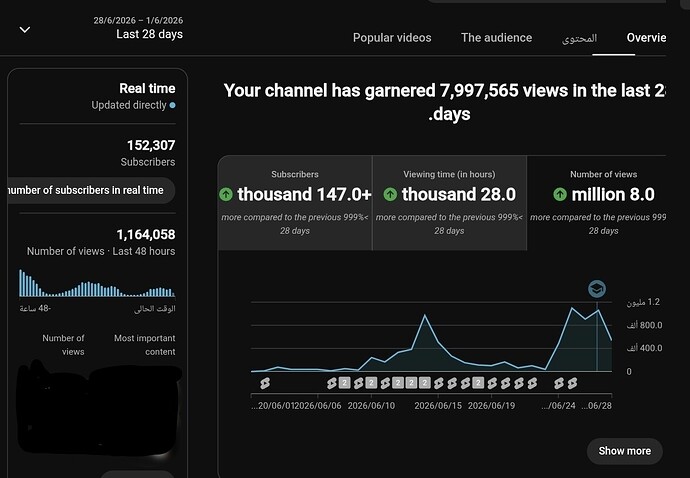Click the green up arrow beside thousand 147.0+
Screen dimensions: 690x478
point(226,194)
